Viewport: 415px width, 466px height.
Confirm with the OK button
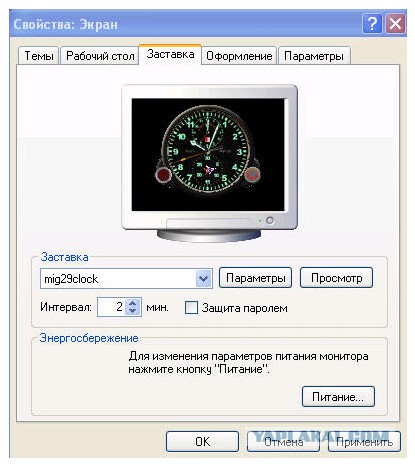click(x=202, y=442)
